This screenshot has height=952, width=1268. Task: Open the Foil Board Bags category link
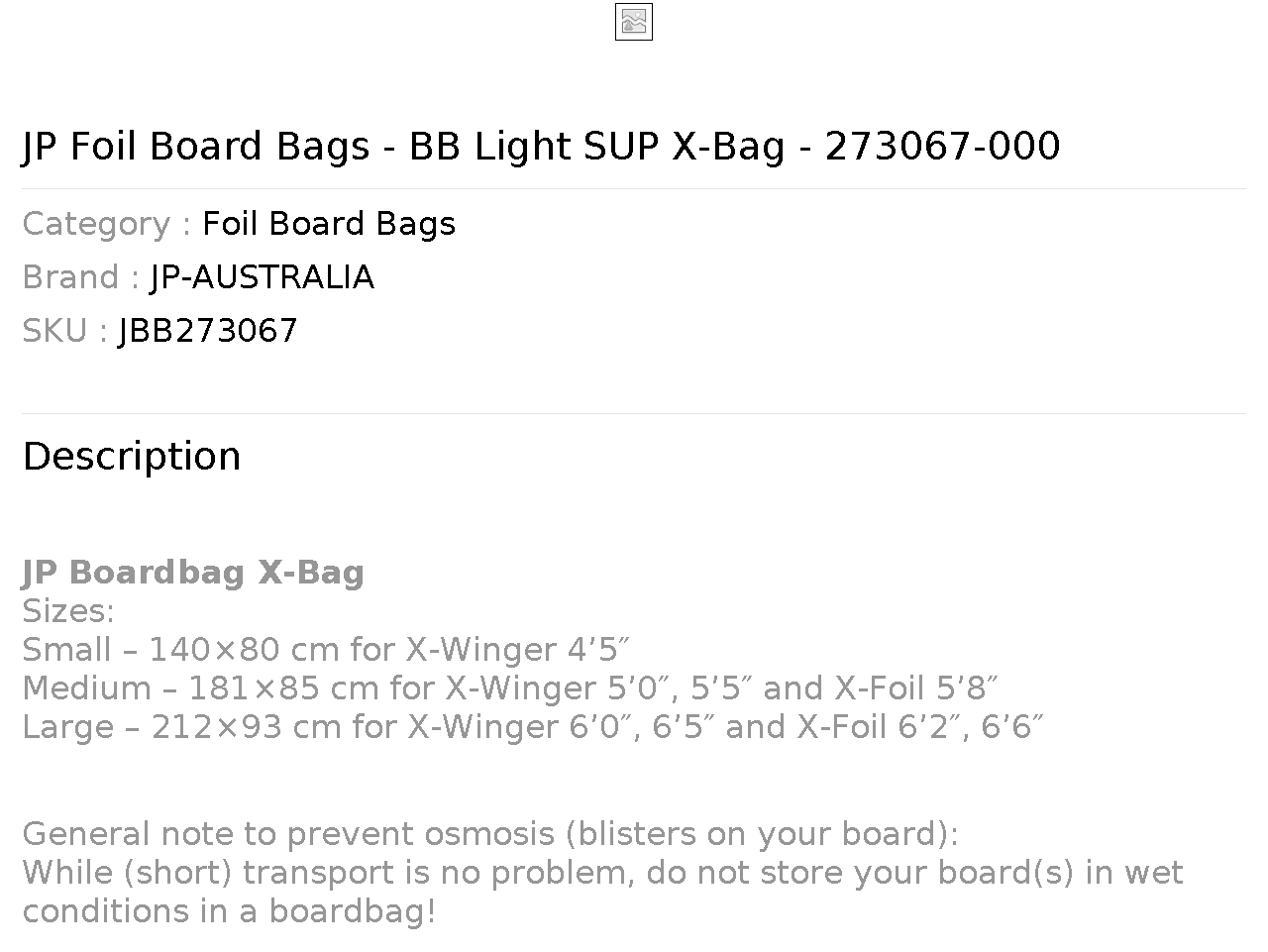tap(329, 224)
